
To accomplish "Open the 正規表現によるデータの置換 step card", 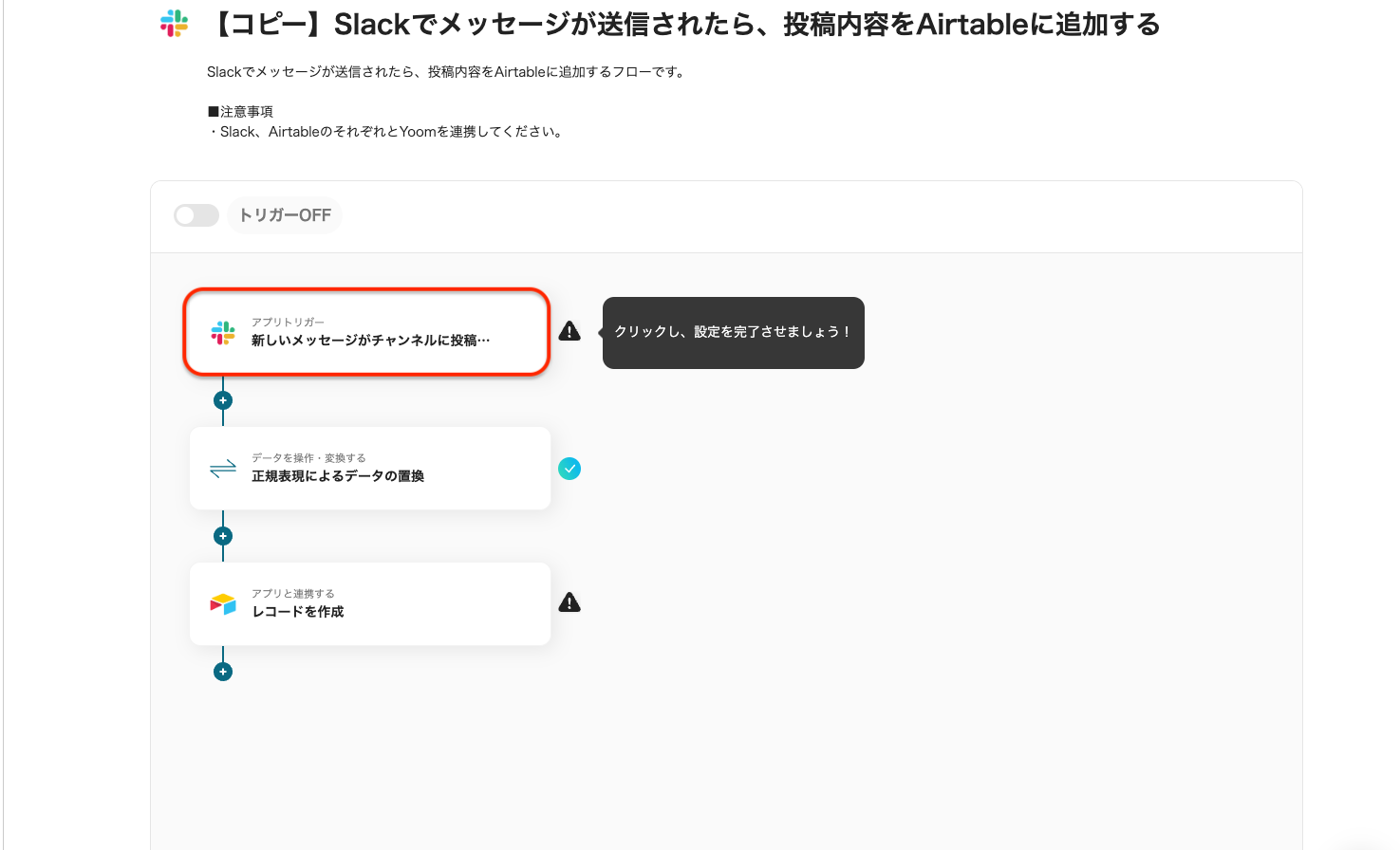I will pyautogui.click(x=370, y=469).
